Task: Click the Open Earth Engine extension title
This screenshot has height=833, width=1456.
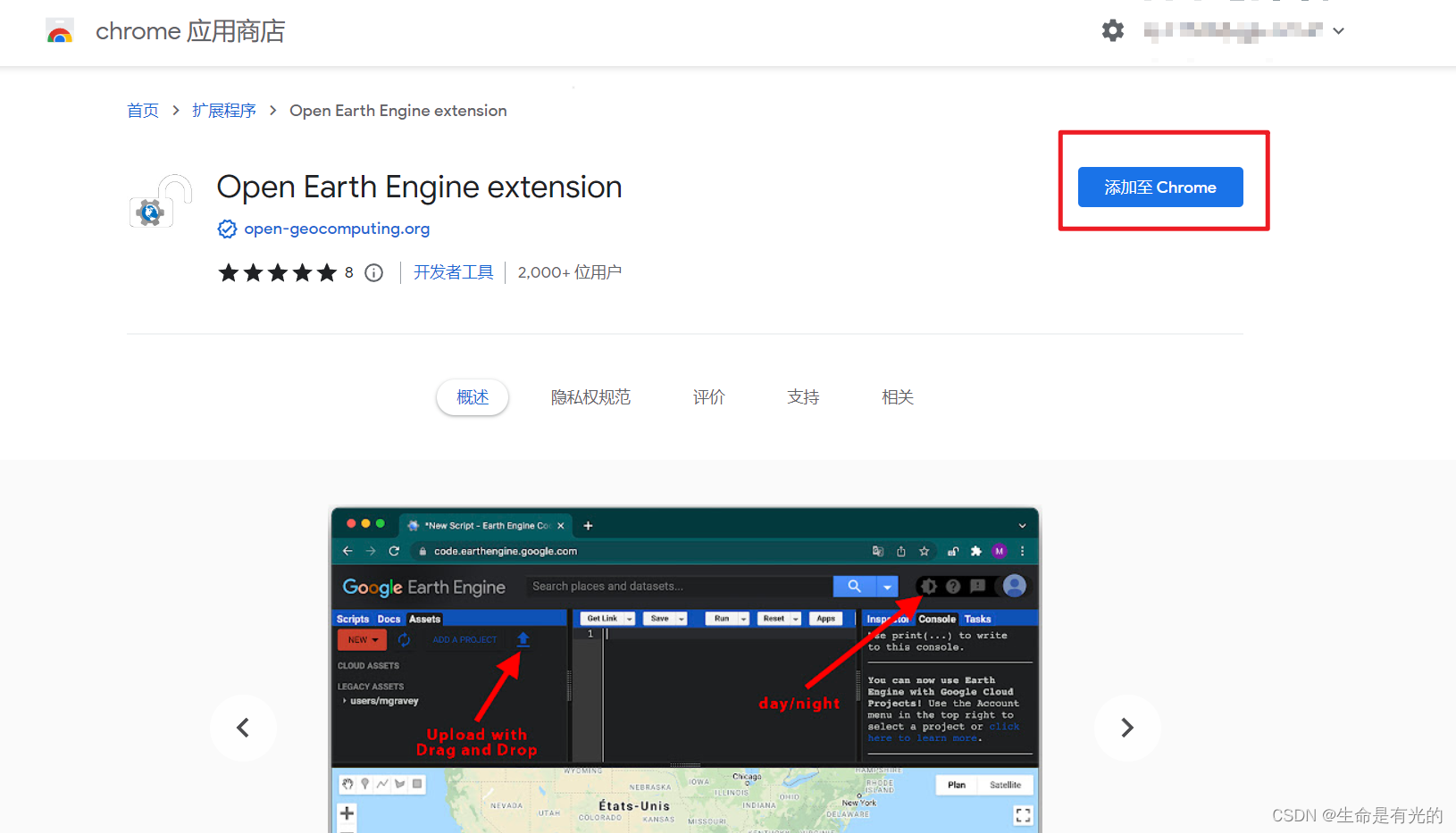Action: [419, 187]
